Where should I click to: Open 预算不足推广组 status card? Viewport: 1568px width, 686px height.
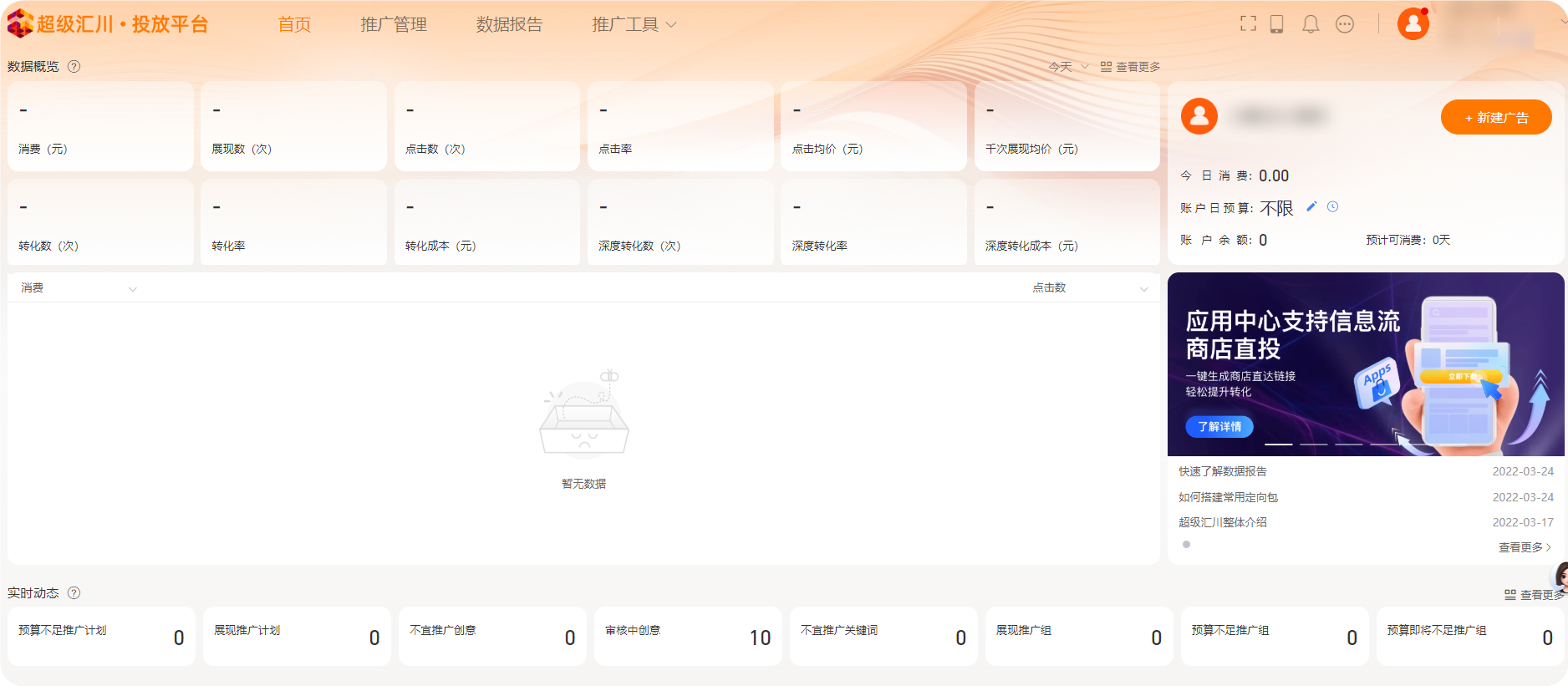click(1275, 637)
